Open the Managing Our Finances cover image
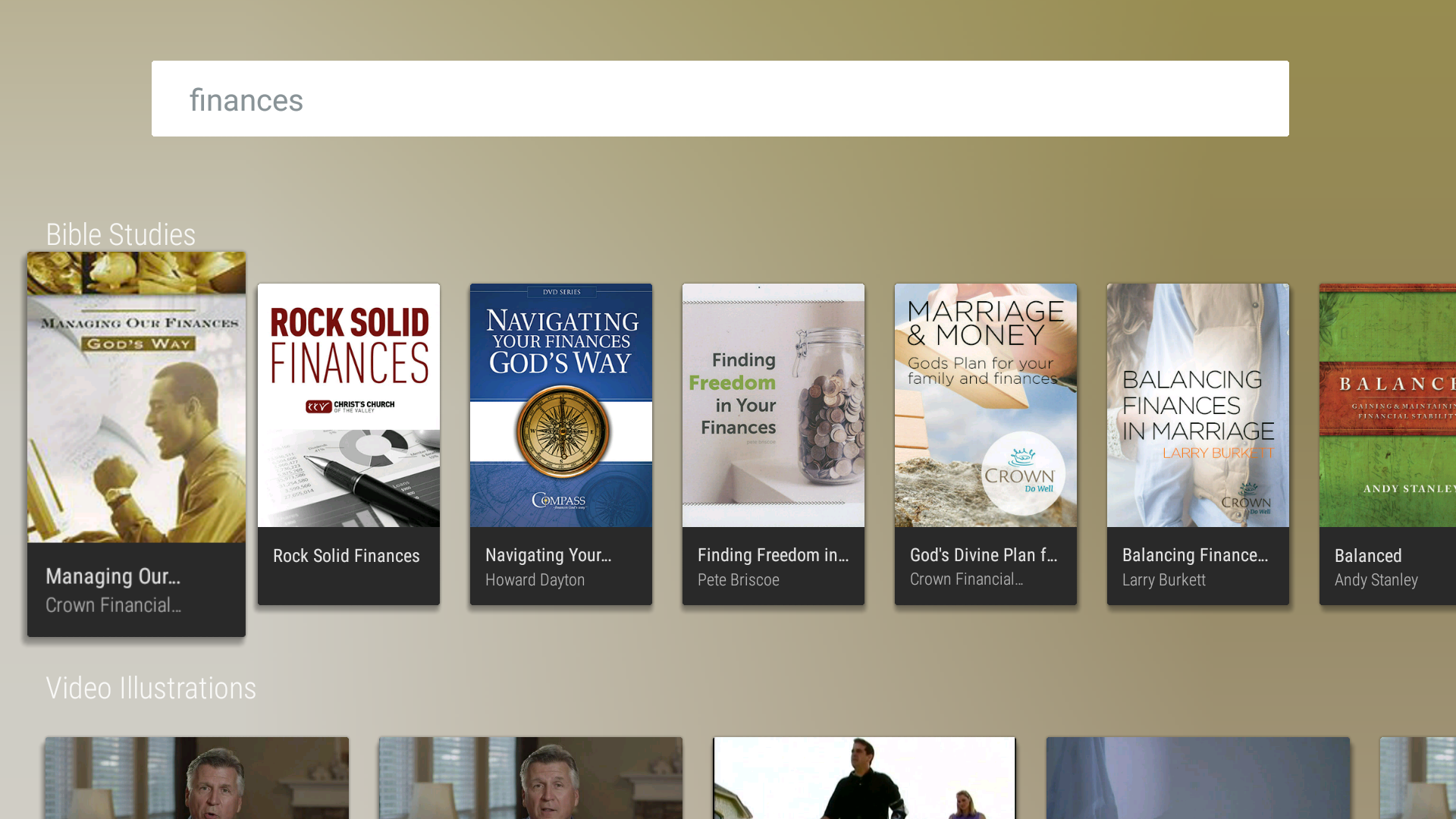 tap(136, 397)
